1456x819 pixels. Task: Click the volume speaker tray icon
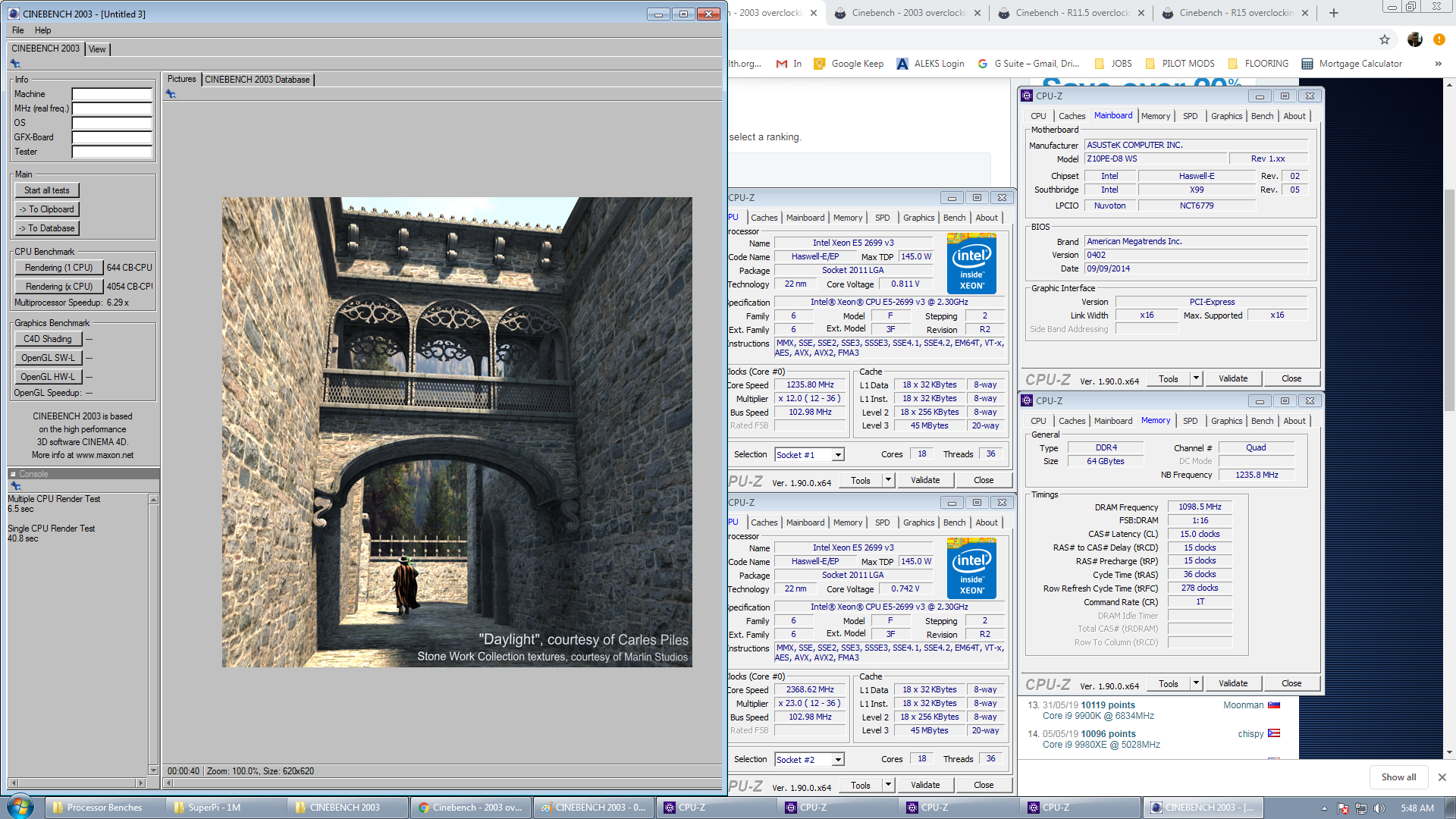[x=1379, y=808]
